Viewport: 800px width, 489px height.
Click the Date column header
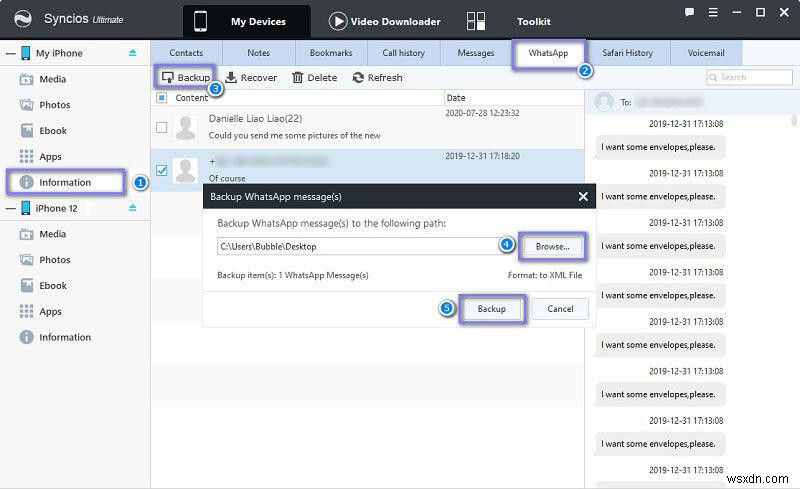514,97
